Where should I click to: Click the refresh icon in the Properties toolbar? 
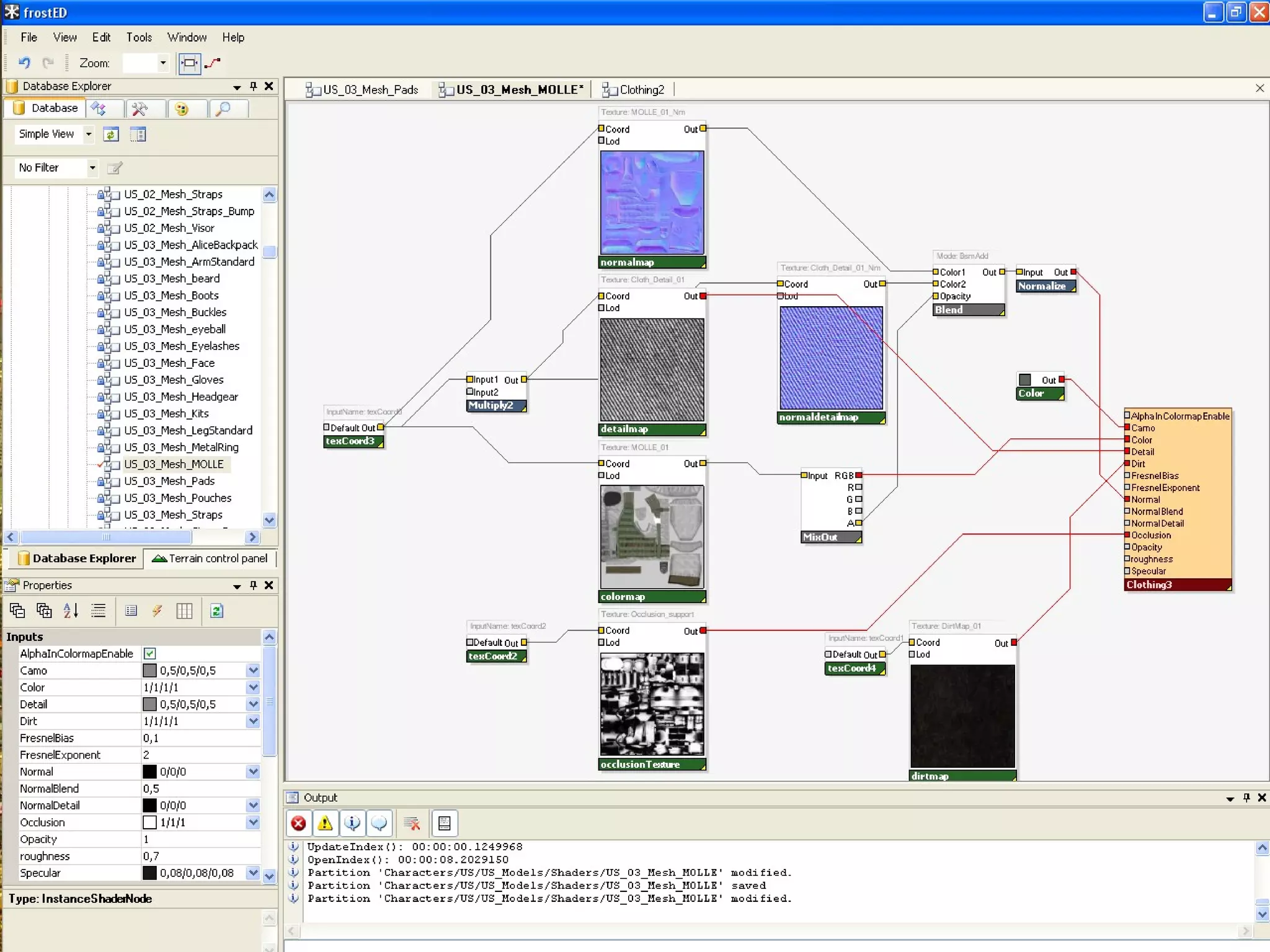[x=216, y=611]
